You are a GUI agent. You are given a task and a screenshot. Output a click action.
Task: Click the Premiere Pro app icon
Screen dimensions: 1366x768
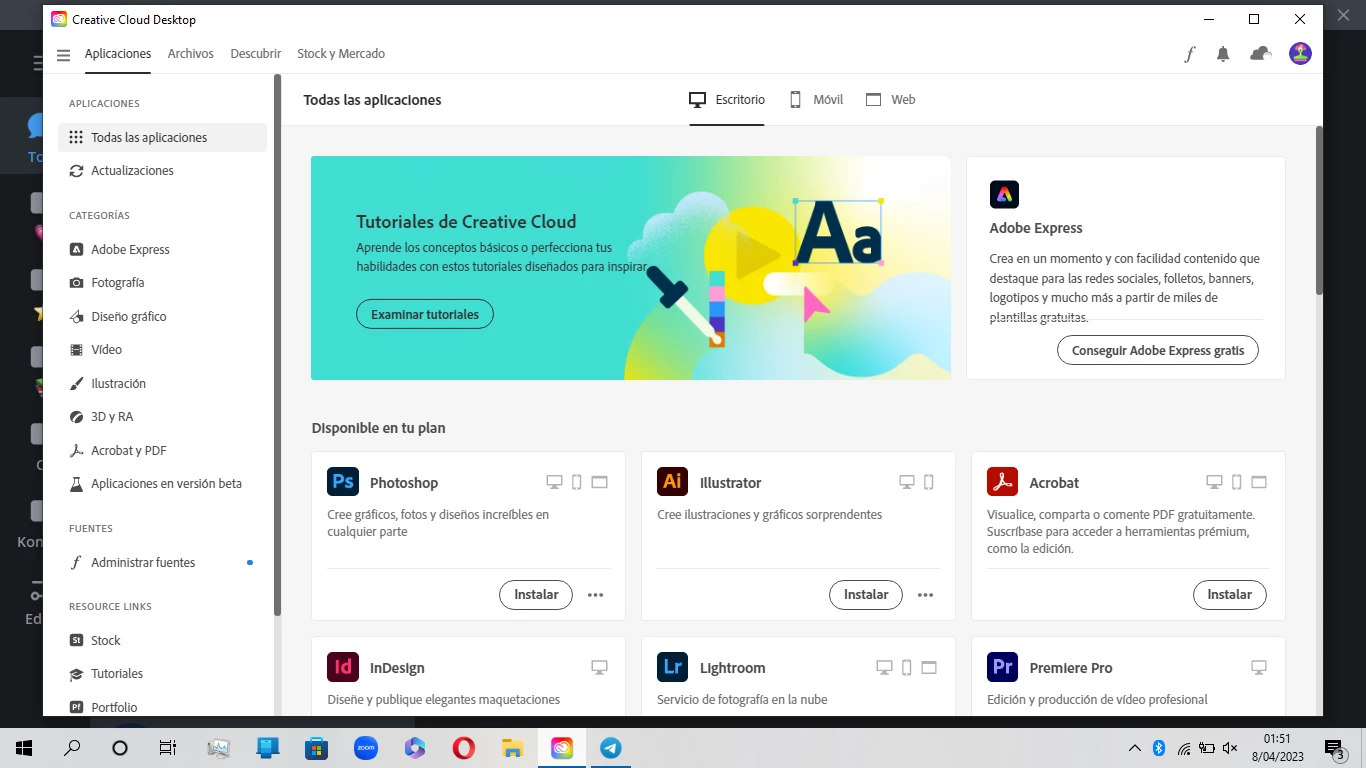[1002, 667]
